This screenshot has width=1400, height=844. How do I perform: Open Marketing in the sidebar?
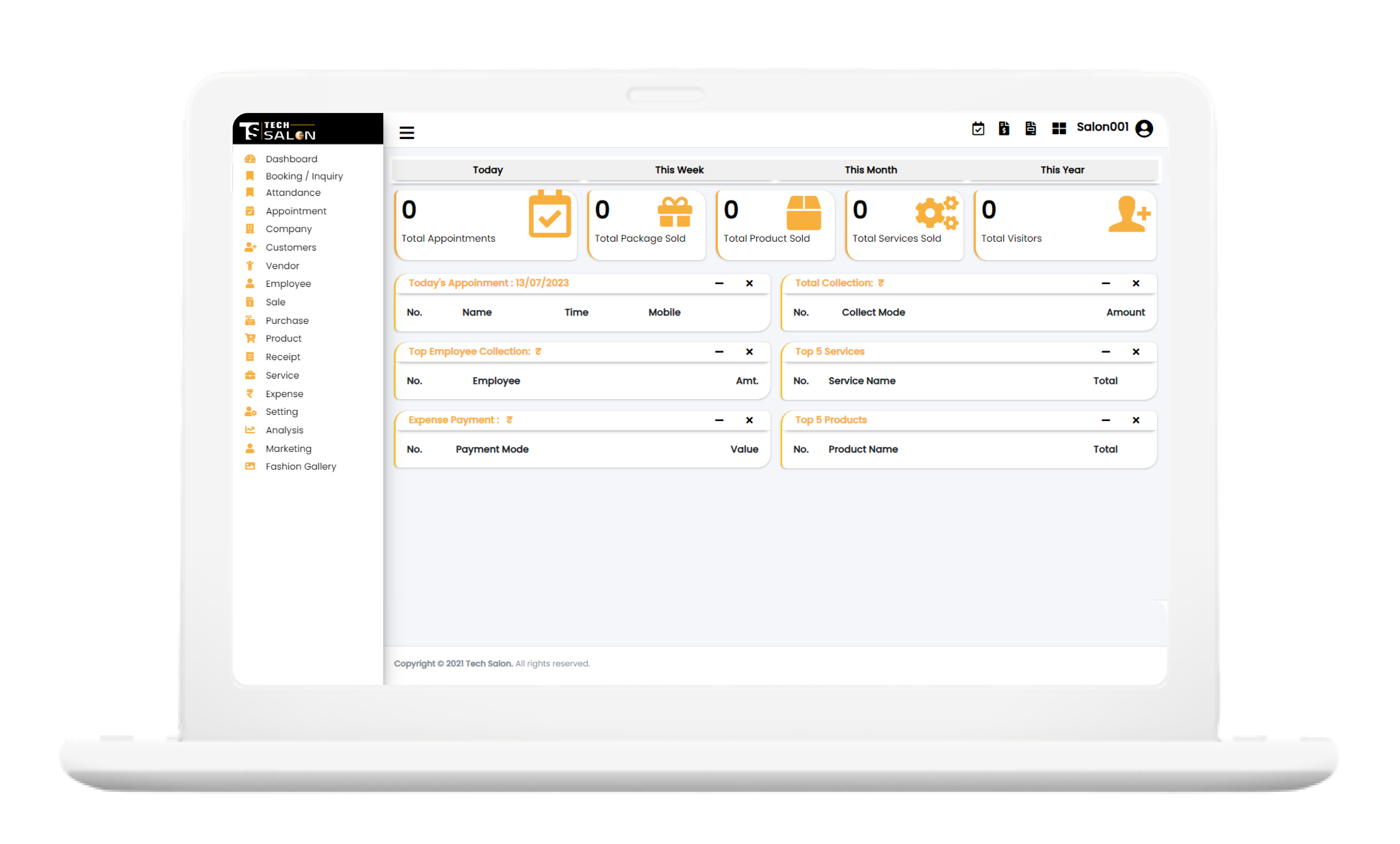pos(289,448)
